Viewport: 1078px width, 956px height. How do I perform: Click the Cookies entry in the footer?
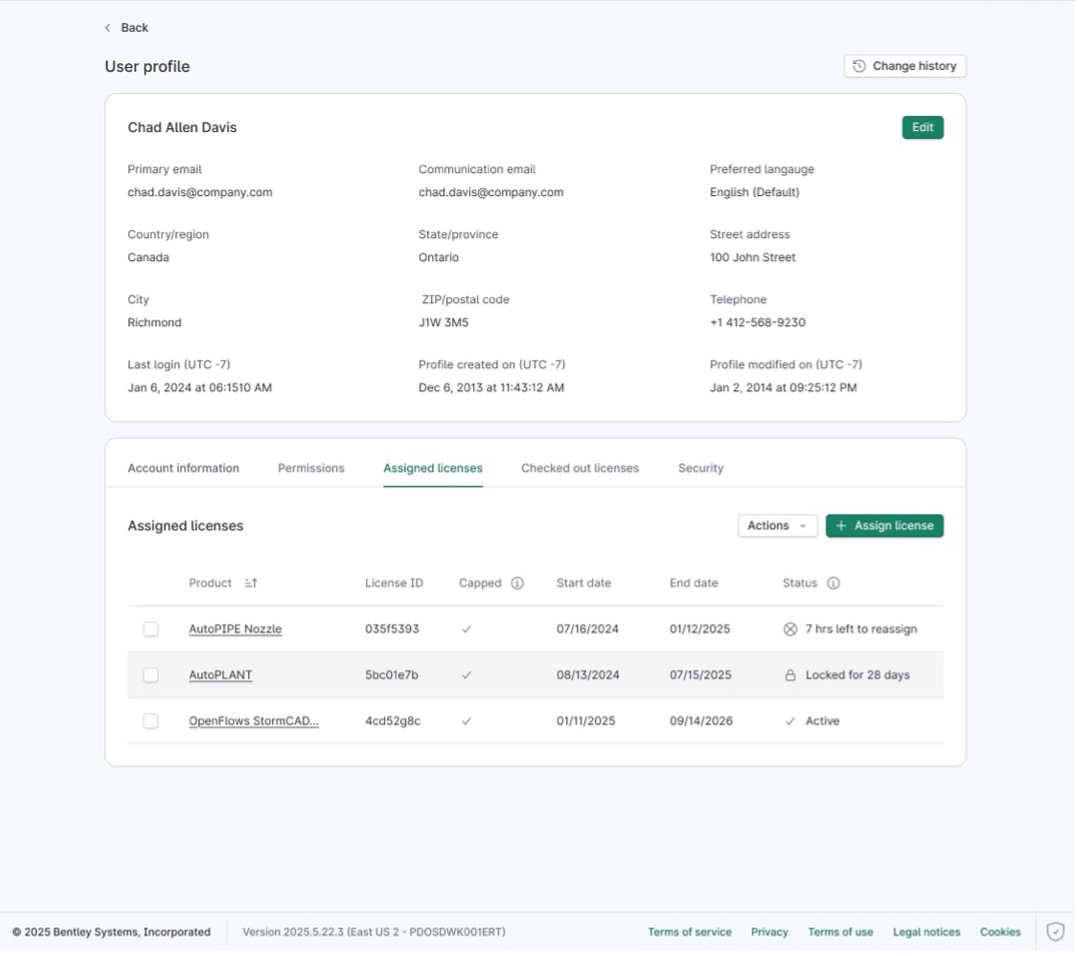pos(1000,931)
